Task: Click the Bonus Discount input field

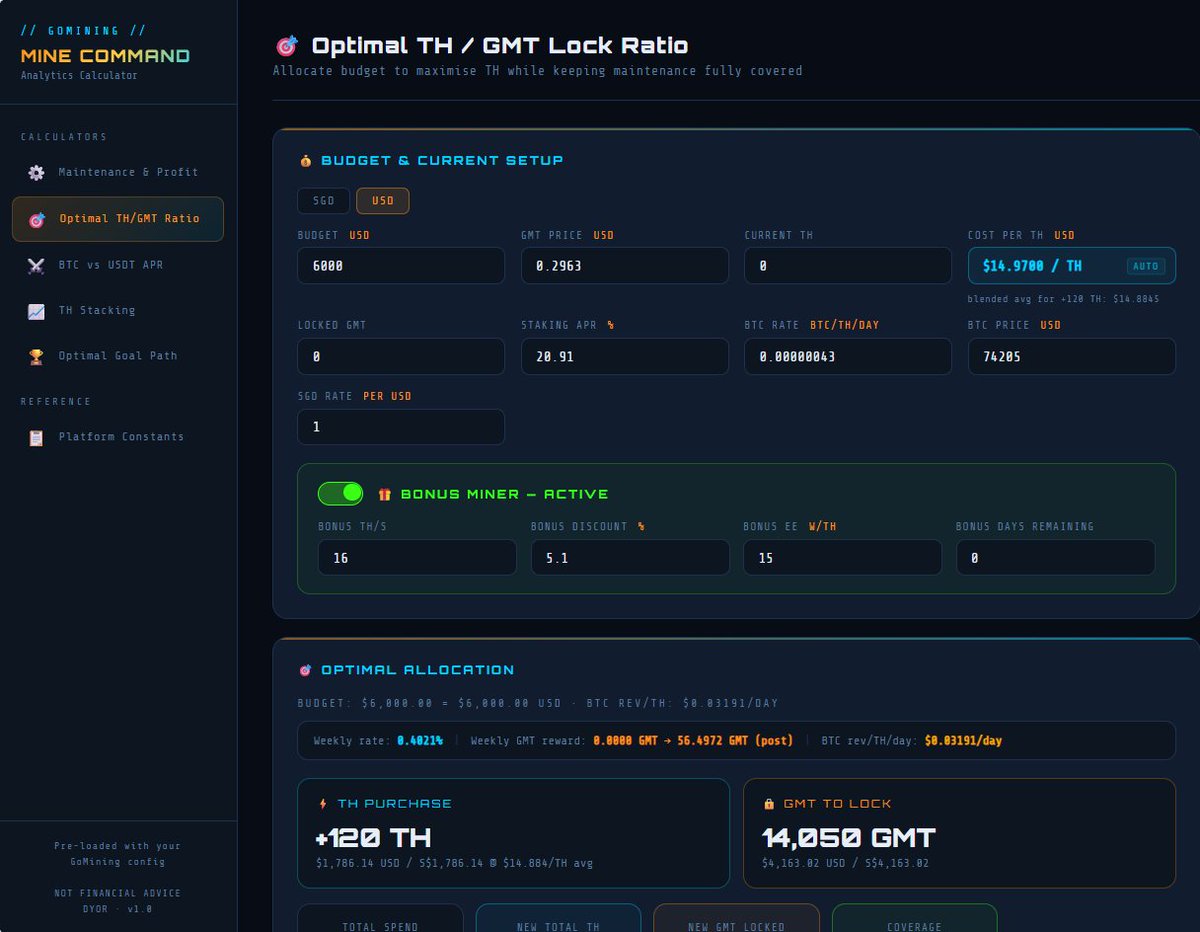Action: pyautogui.click(x=630, y=558)
